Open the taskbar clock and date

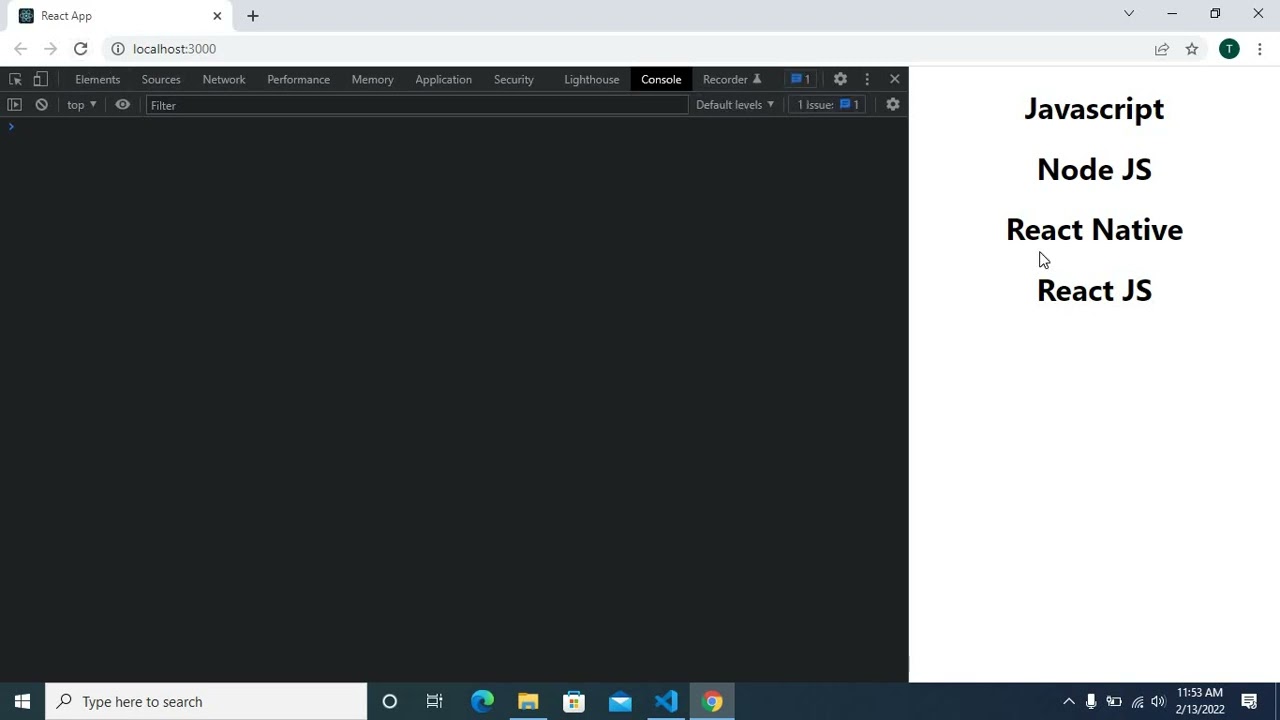pos(1200,701)
